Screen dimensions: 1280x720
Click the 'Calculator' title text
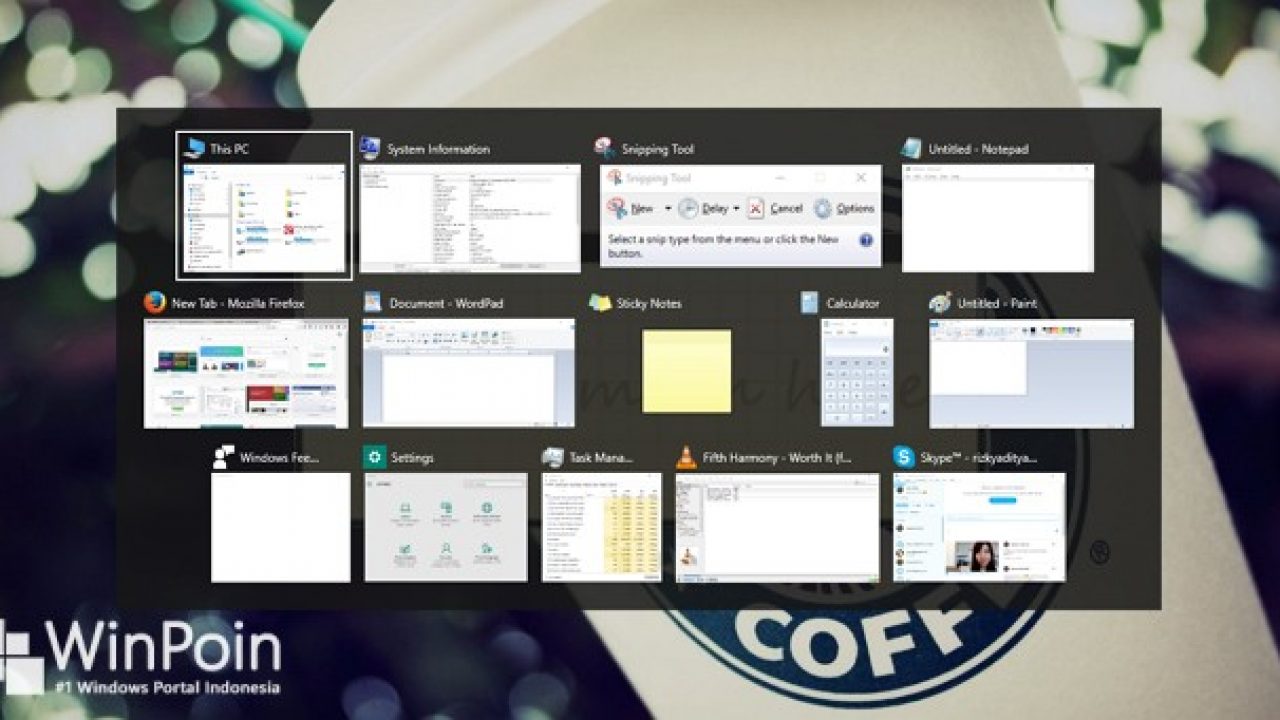tap(853, 303)
